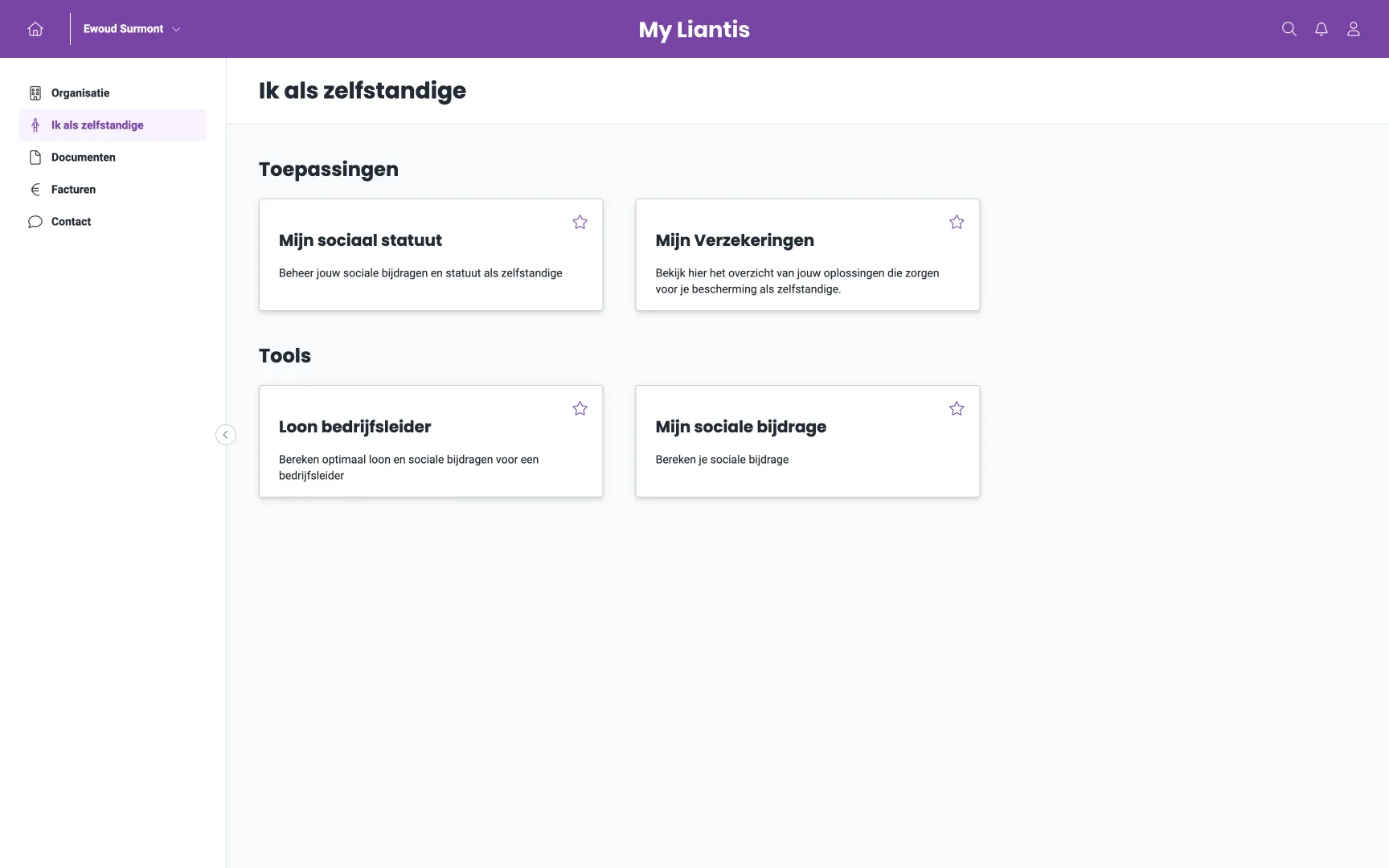Screen dimensions: 1389x868
Task: Open the notifications bell
Action: click(1321, 29)
